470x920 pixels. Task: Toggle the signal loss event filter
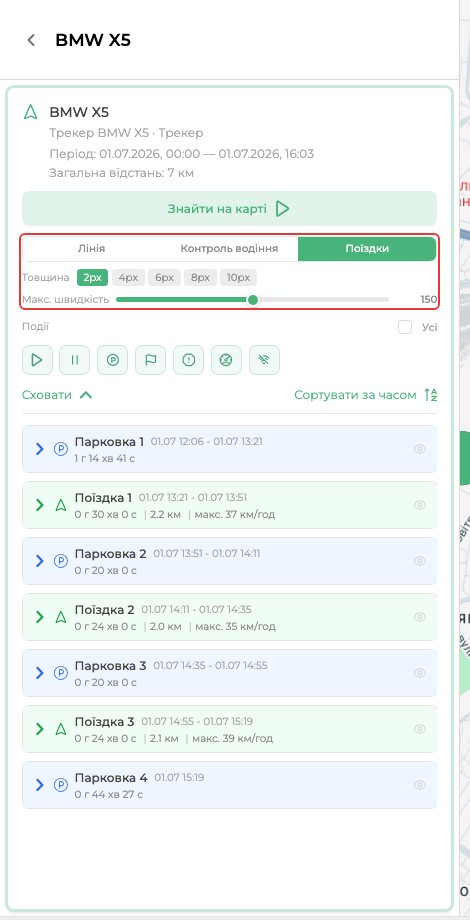[x=265, y=360]
